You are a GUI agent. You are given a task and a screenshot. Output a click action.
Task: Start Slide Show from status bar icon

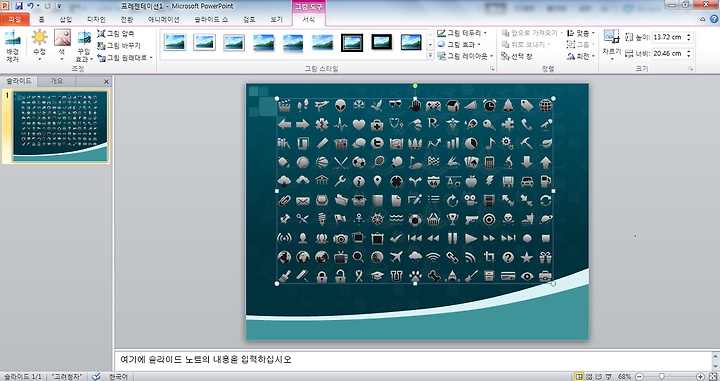(x=609, y=376)
